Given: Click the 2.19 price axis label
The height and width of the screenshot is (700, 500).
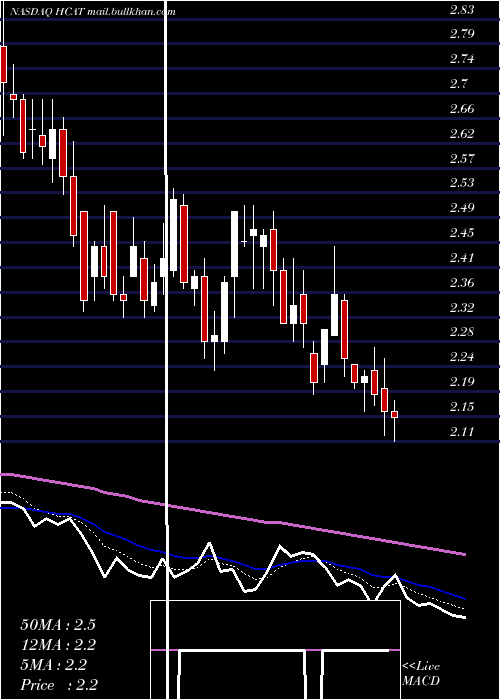Looking at the screenshot, I should 461,382.
